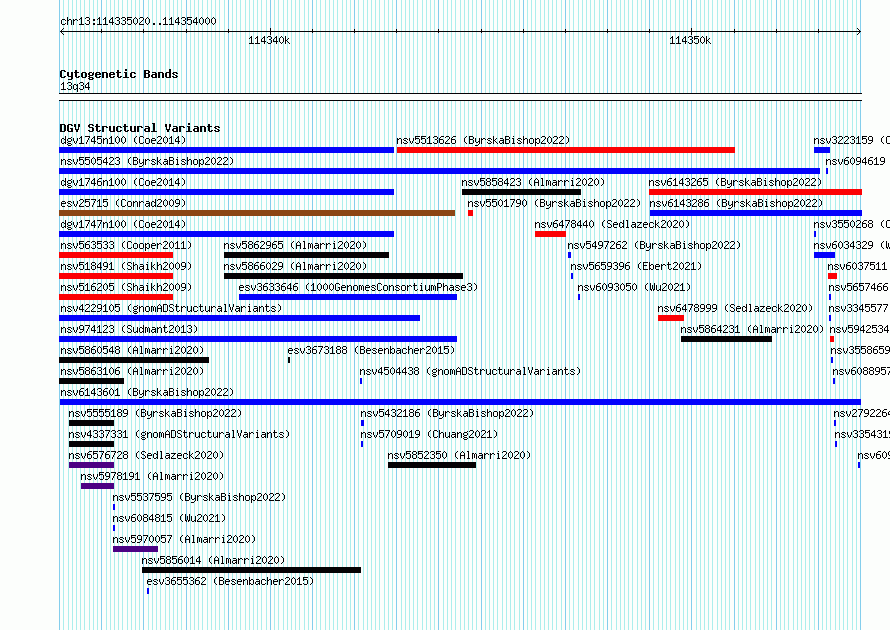Click the nsv6034329 blue bar

[x=824, y=255]
